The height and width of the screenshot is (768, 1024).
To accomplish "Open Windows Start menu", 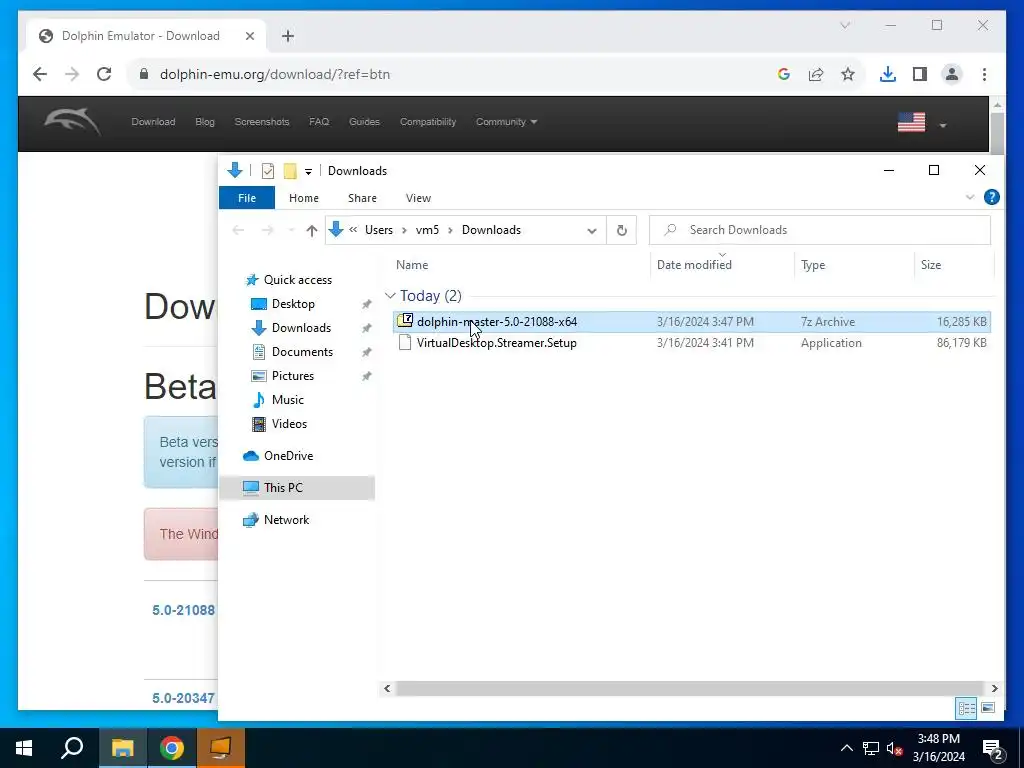I will pyautogui.click(x=24, y=748).
